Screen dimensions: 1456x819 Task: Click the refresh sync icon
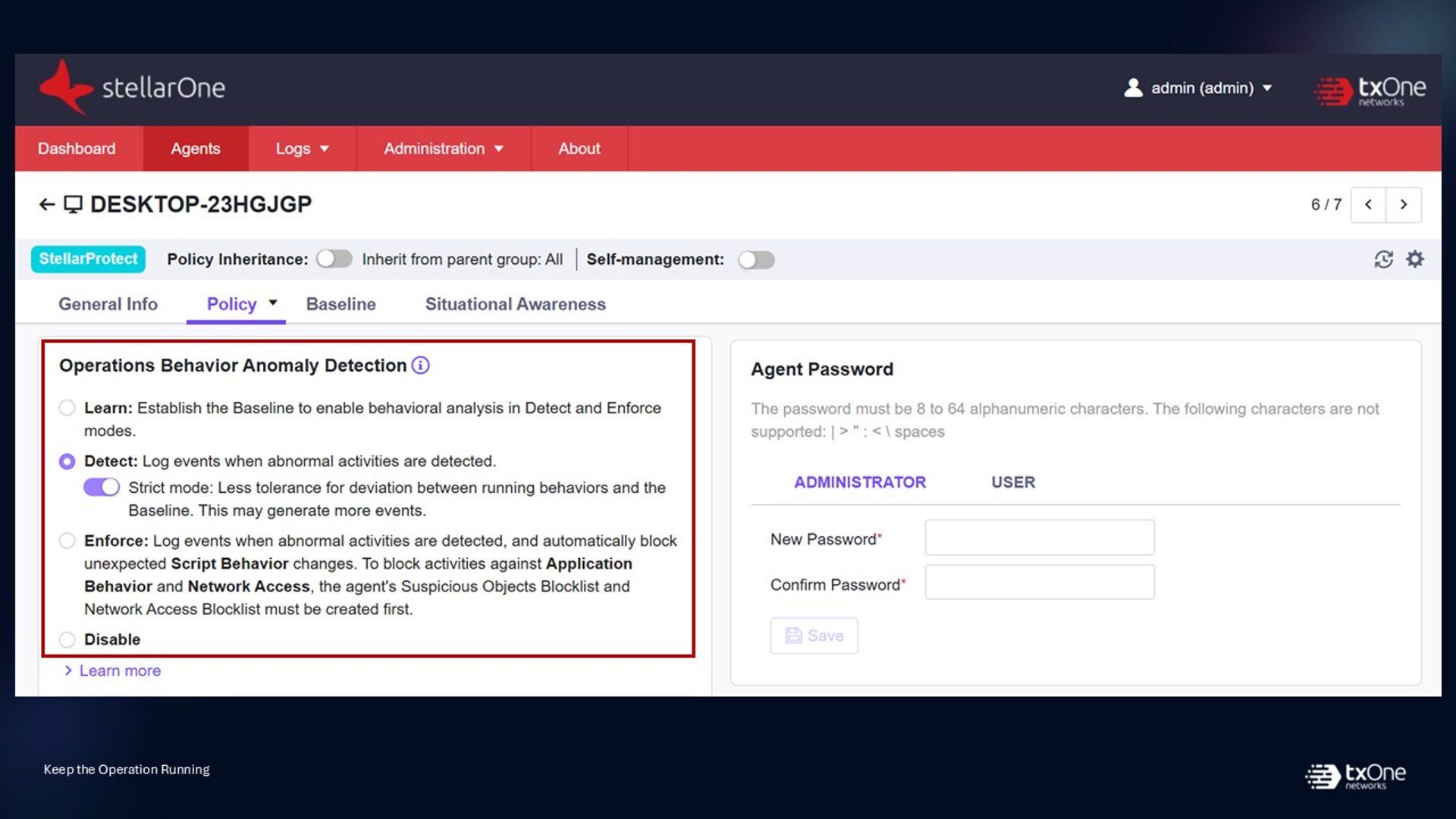(1383, 259)
